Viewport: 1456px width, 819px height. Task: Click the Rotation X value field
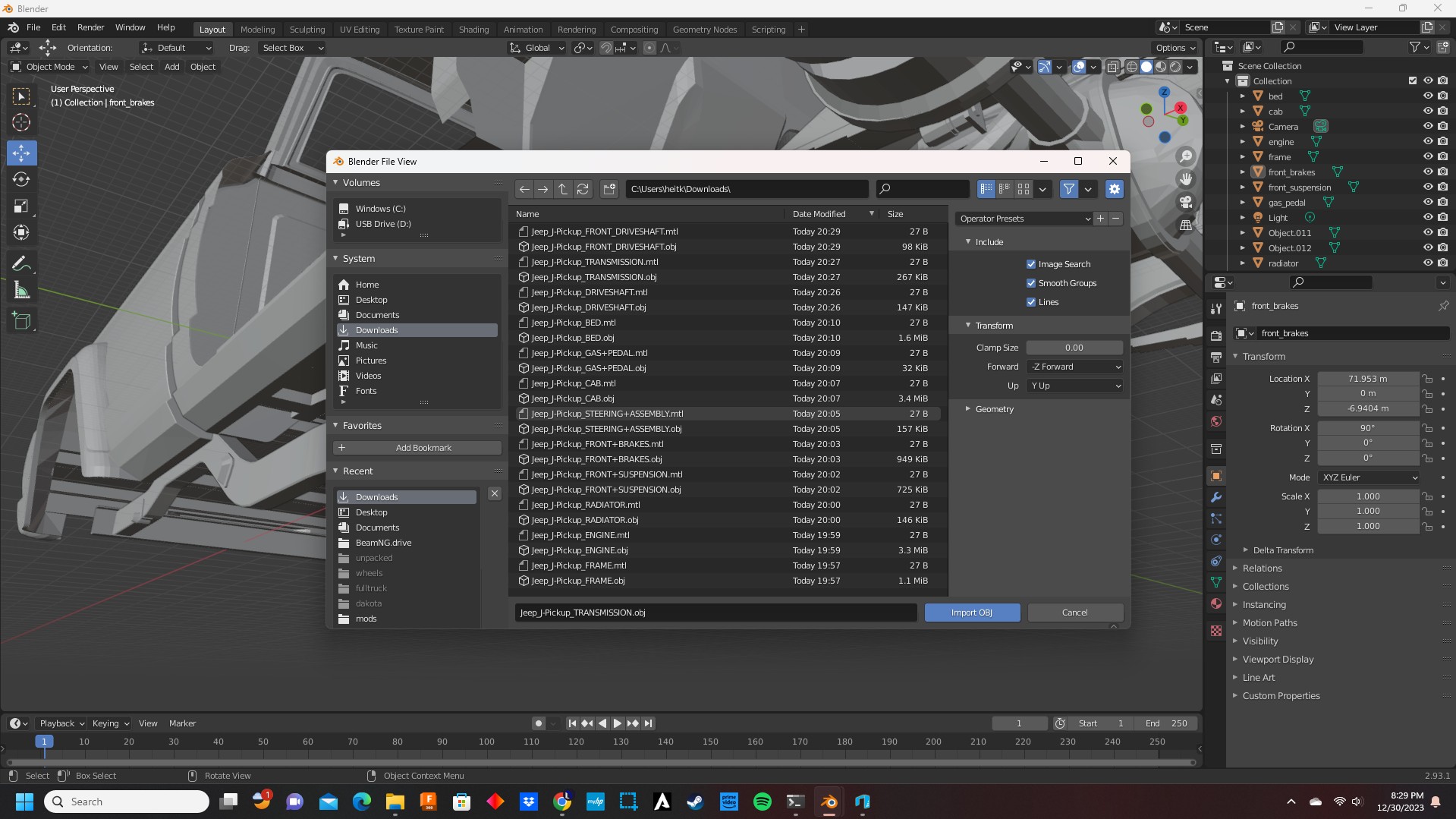coord(1368,428)
